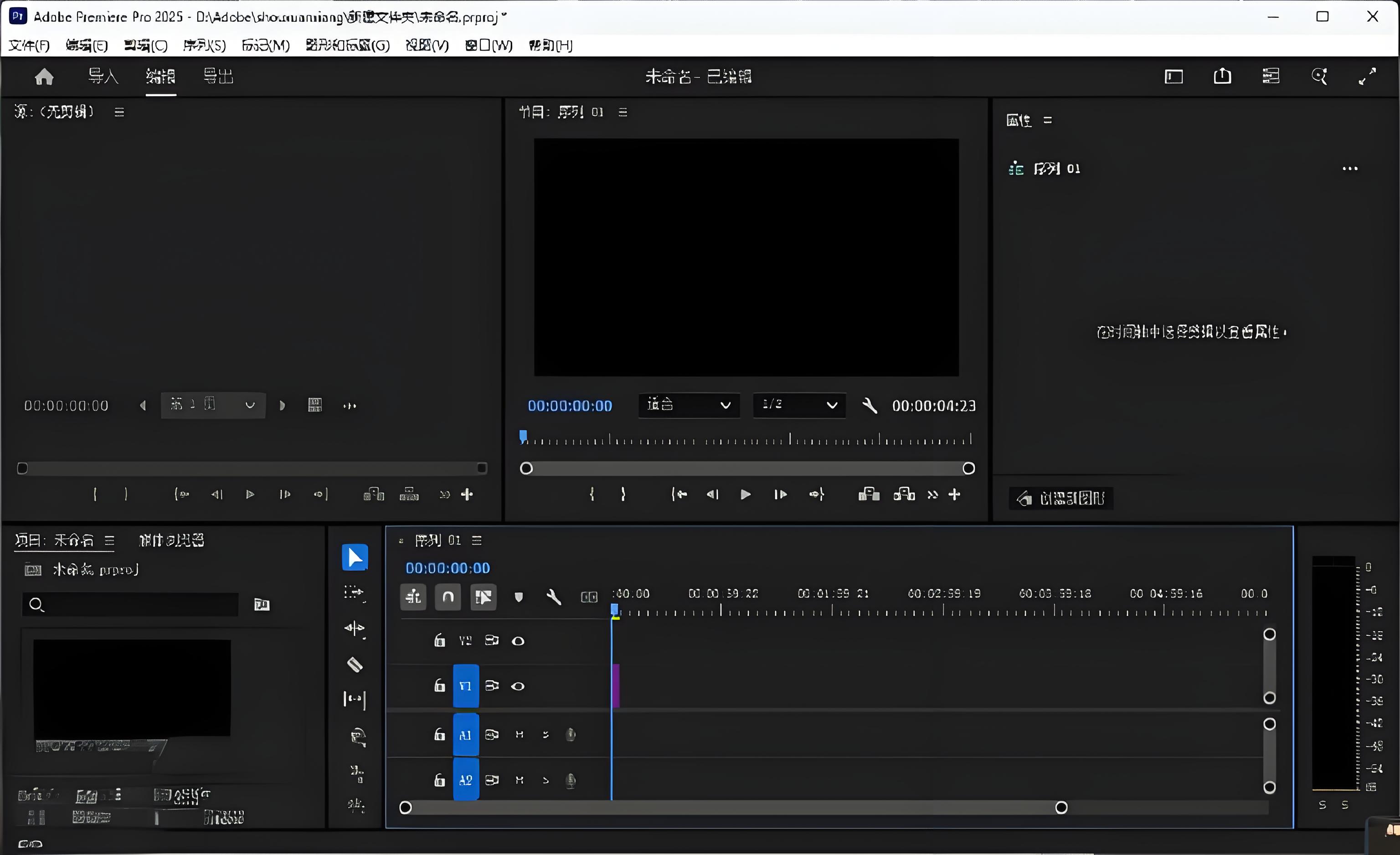Click the project search input field
The width and height of the screenshot is (1400, 855).
[130, 604]
